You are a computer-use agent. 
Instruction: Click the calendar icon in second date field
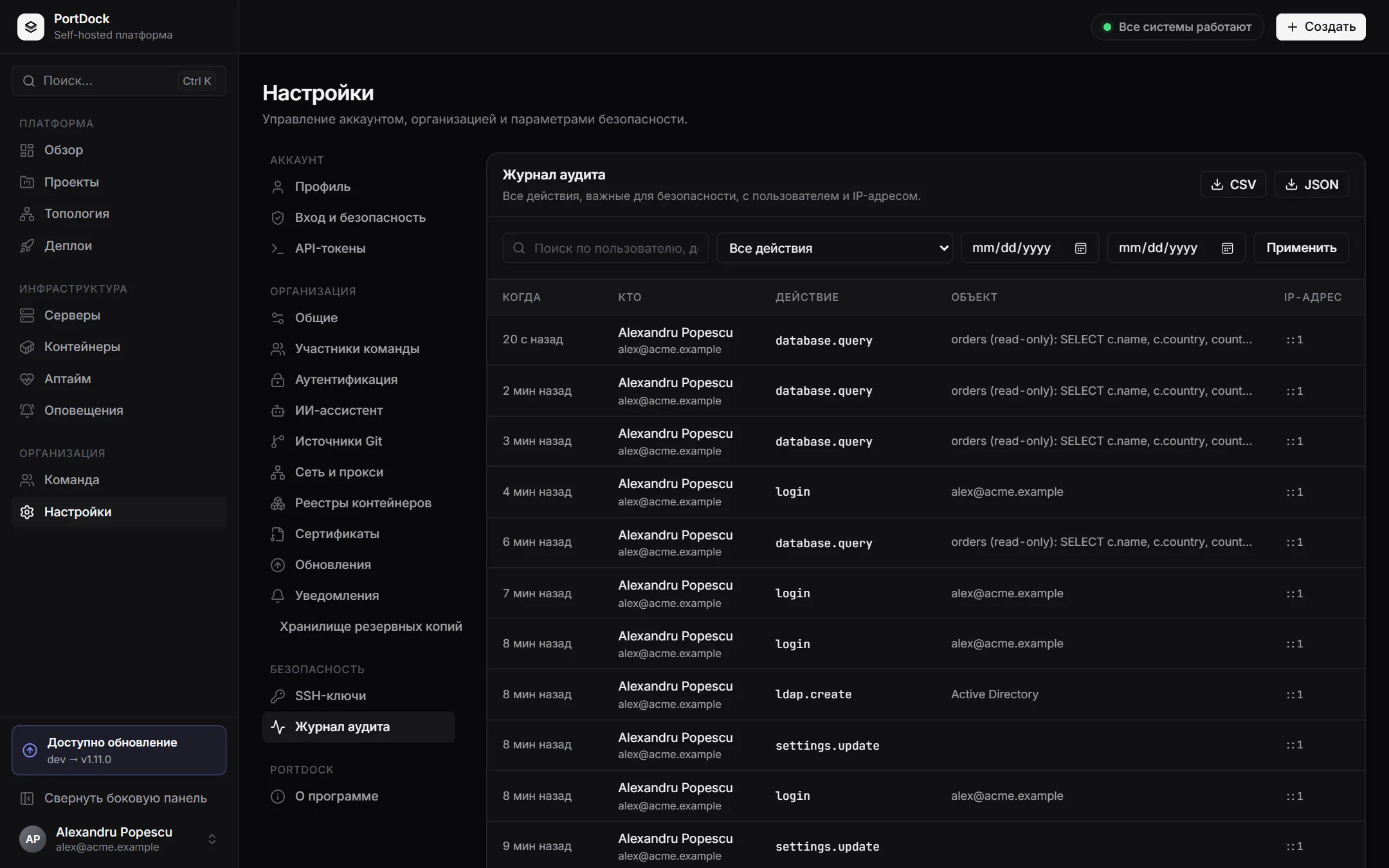(1227, 248)
